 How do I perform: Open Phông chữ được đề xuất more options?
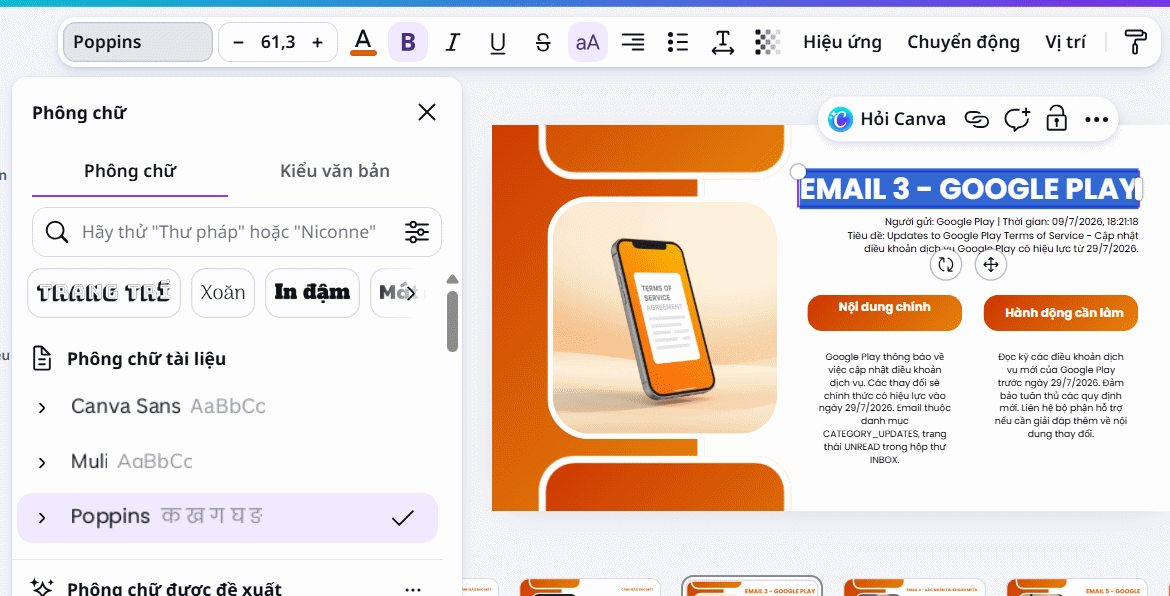(x=413, y=590)
